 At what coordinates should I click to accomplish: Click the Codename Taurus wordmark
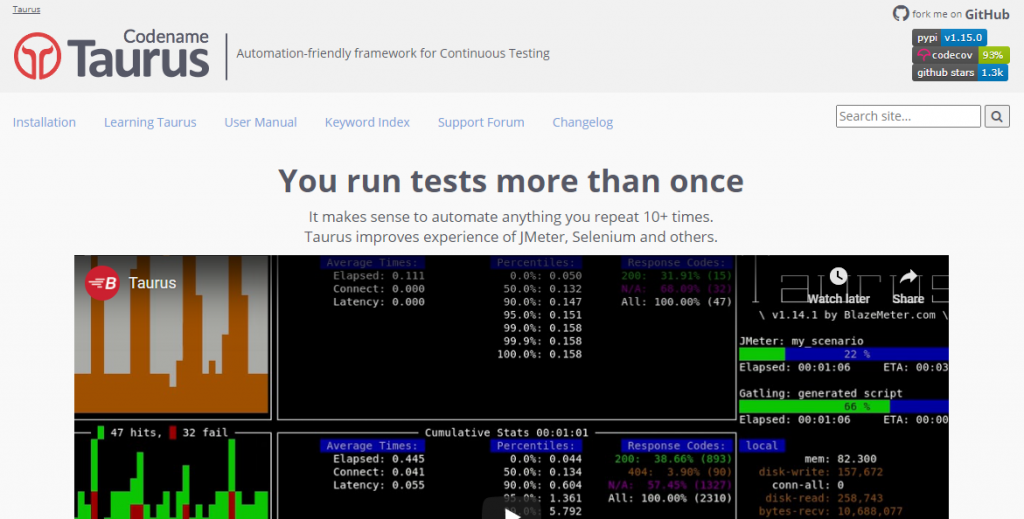click(x=138, y=54)
